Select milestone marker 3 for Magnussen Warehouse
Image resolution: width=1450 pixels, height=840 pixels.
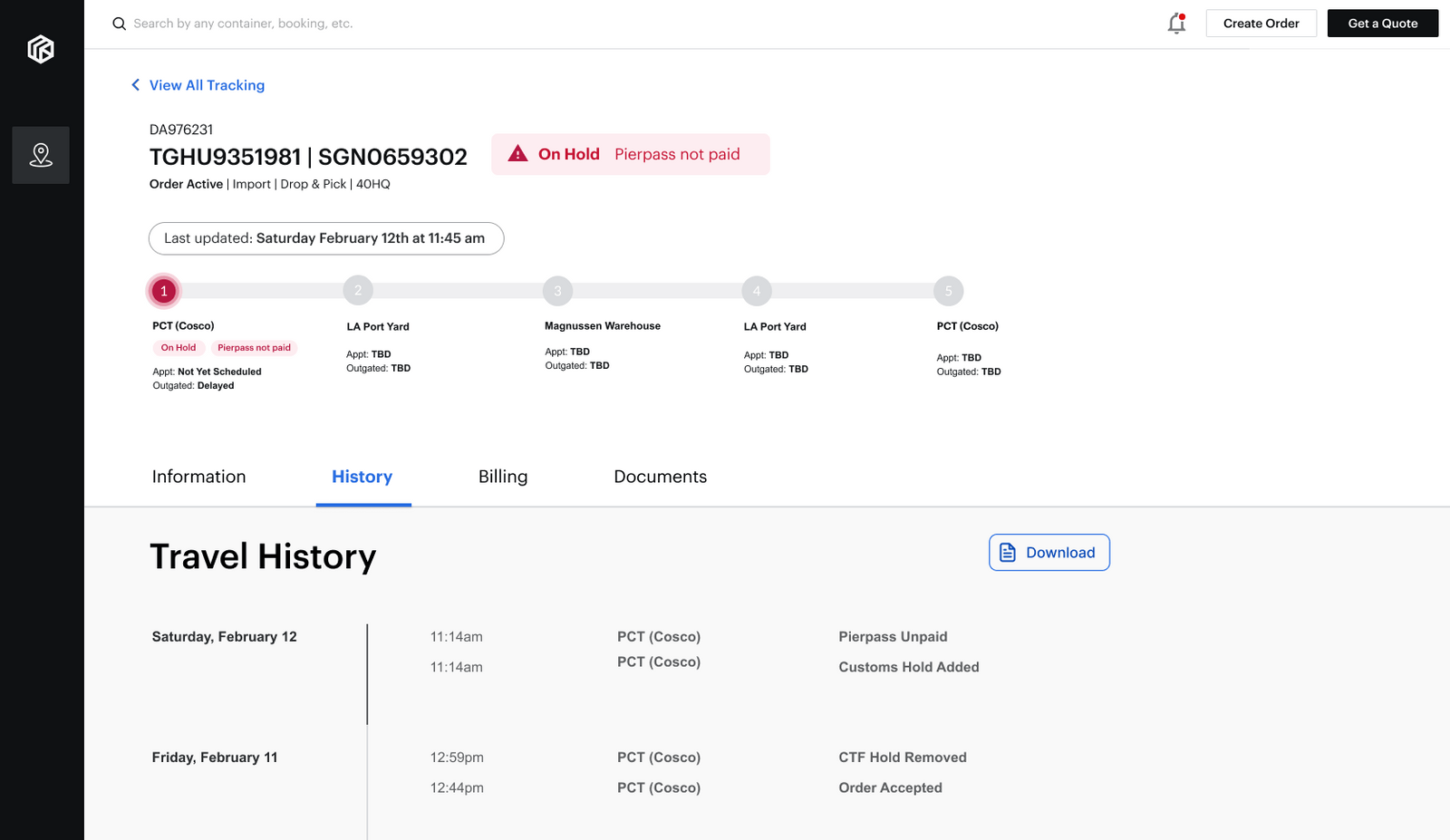tap(557, 291)
